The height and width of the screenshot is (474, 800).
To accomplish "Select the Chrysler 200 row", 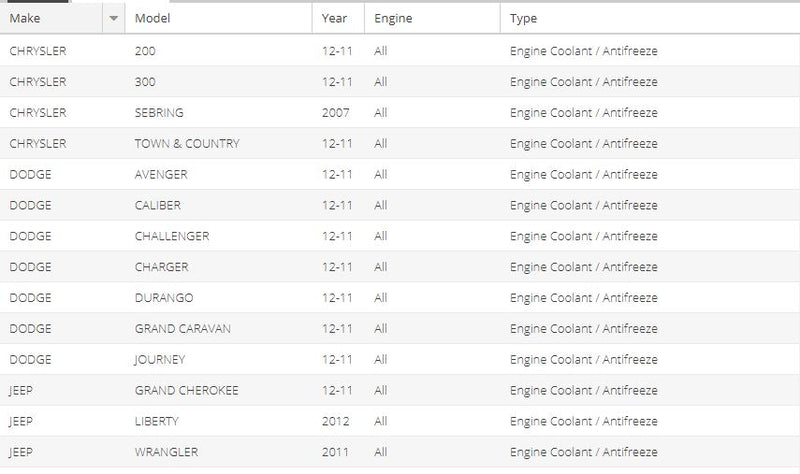I will (400, 51).
